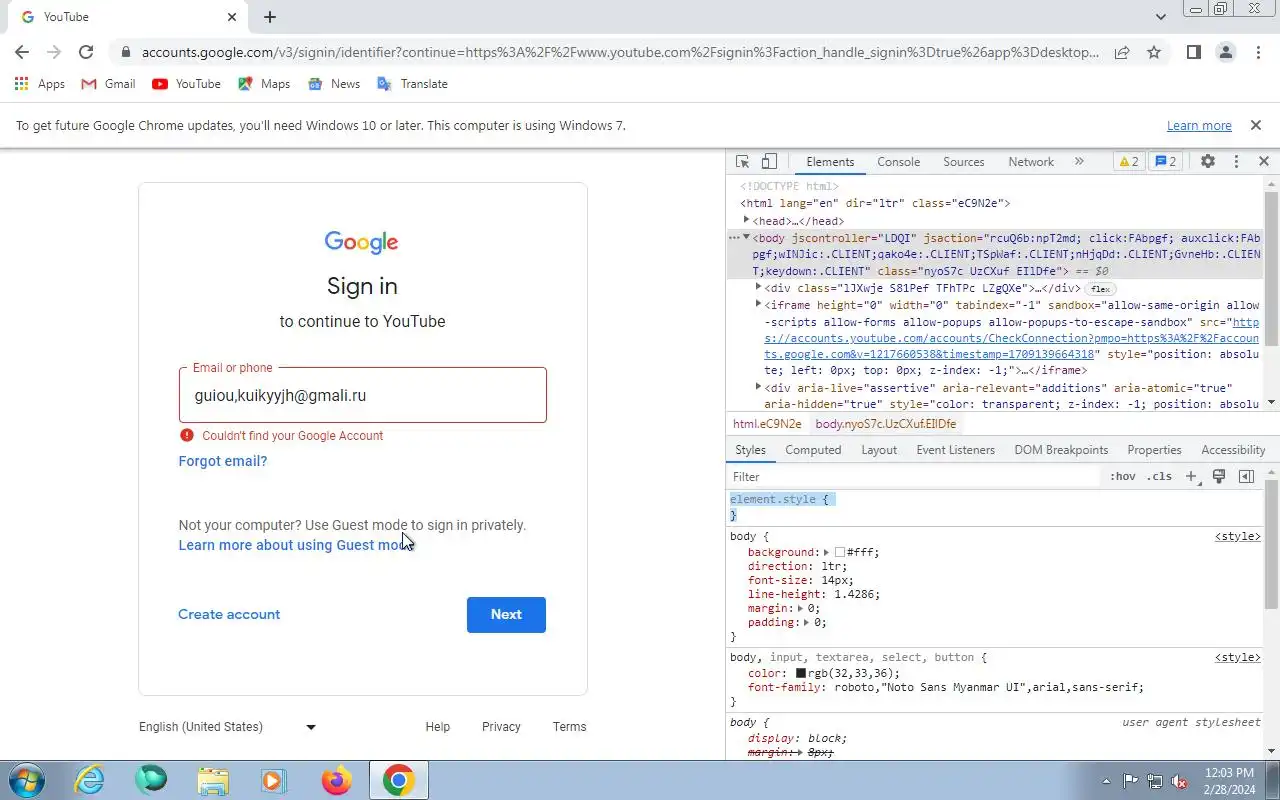This screenshot has width=1280, height=800.
Task: Toggle the .cls element classes panel
Action: coord(1159,477)
